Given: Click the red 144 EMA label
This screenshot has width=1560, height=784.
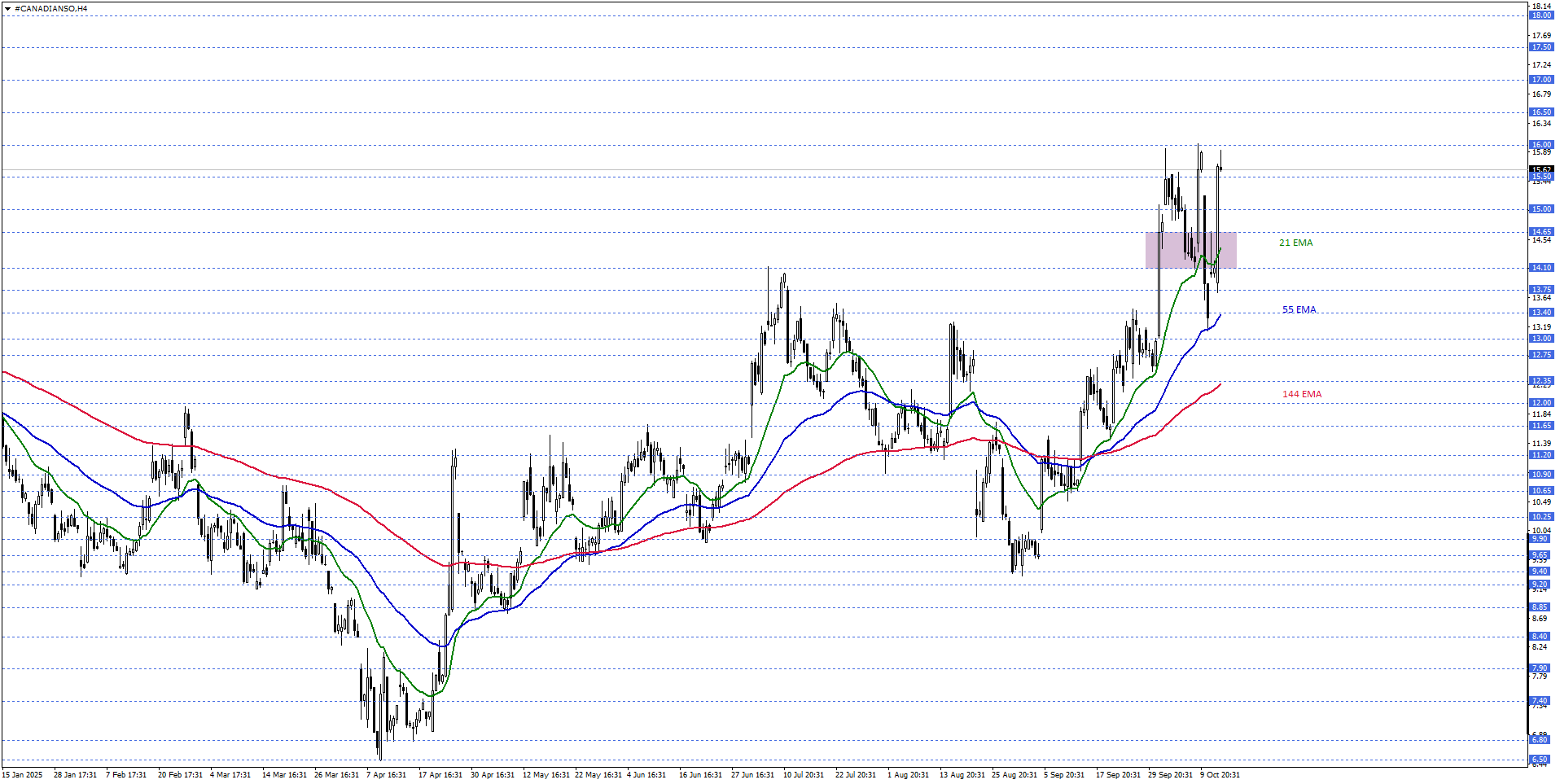Looking at the screenshot, I should coord(1302,394).
